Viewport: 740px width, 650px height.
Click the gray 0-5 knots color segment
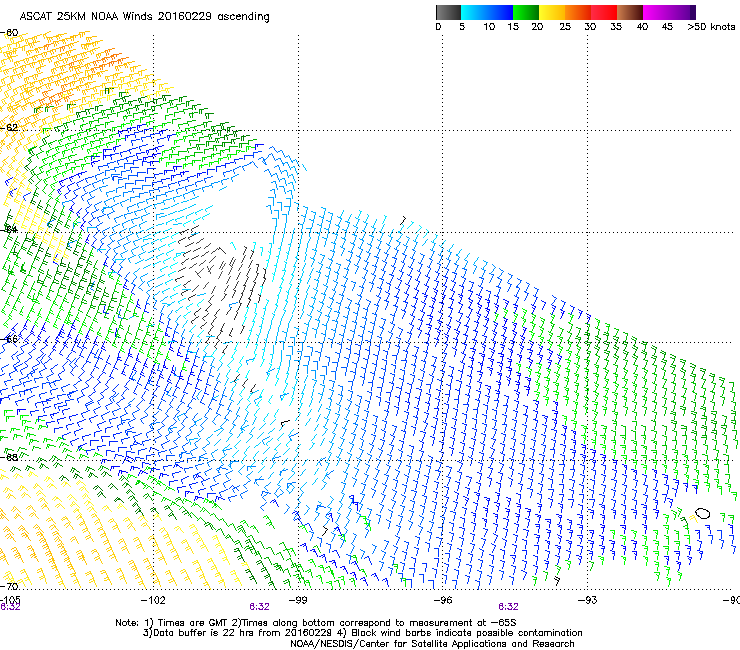pyautogui.click(x=448, y=12)
